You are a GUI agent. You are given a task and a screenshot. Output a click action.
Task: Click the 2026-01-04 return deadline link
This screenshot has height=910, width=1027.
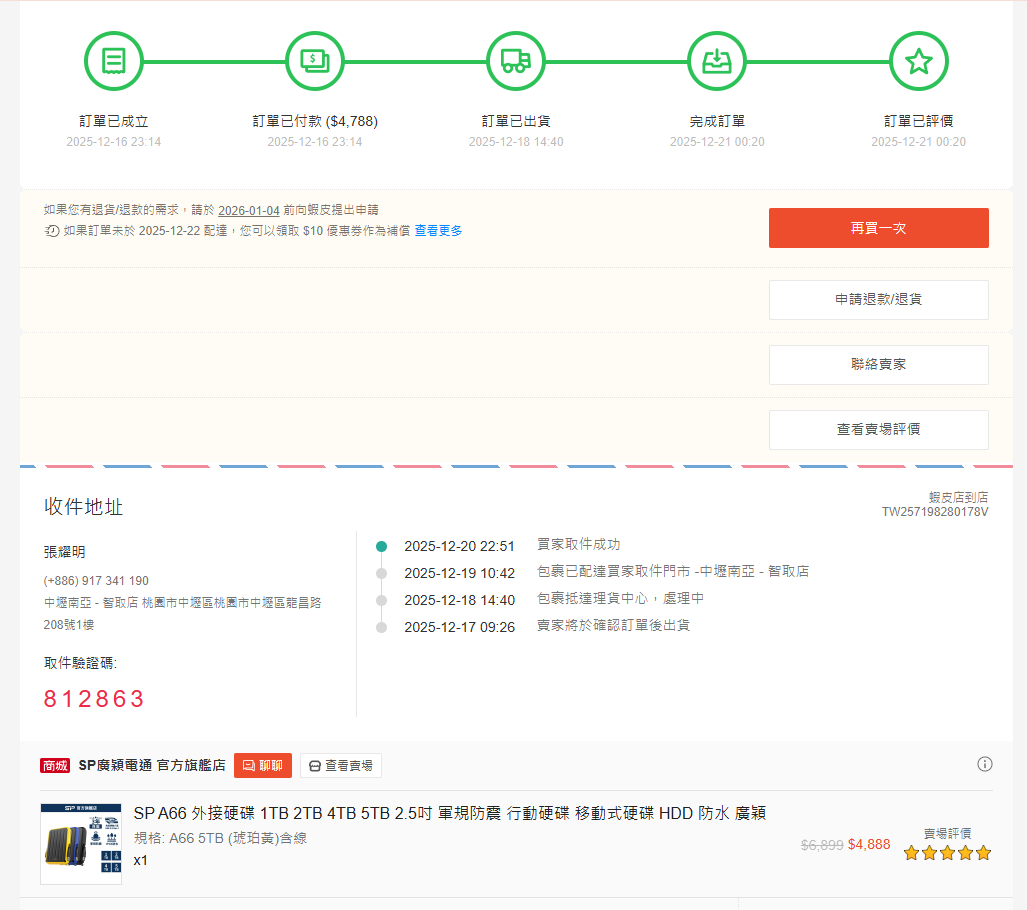248,210
